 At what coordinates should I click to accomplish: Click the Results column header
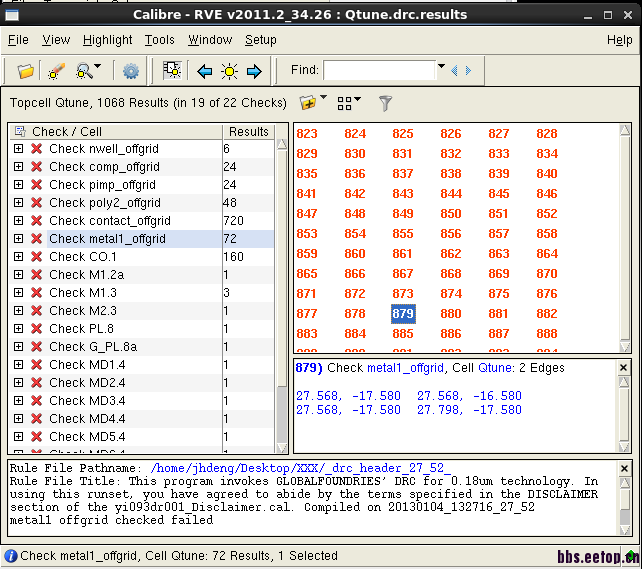point(248,131)
